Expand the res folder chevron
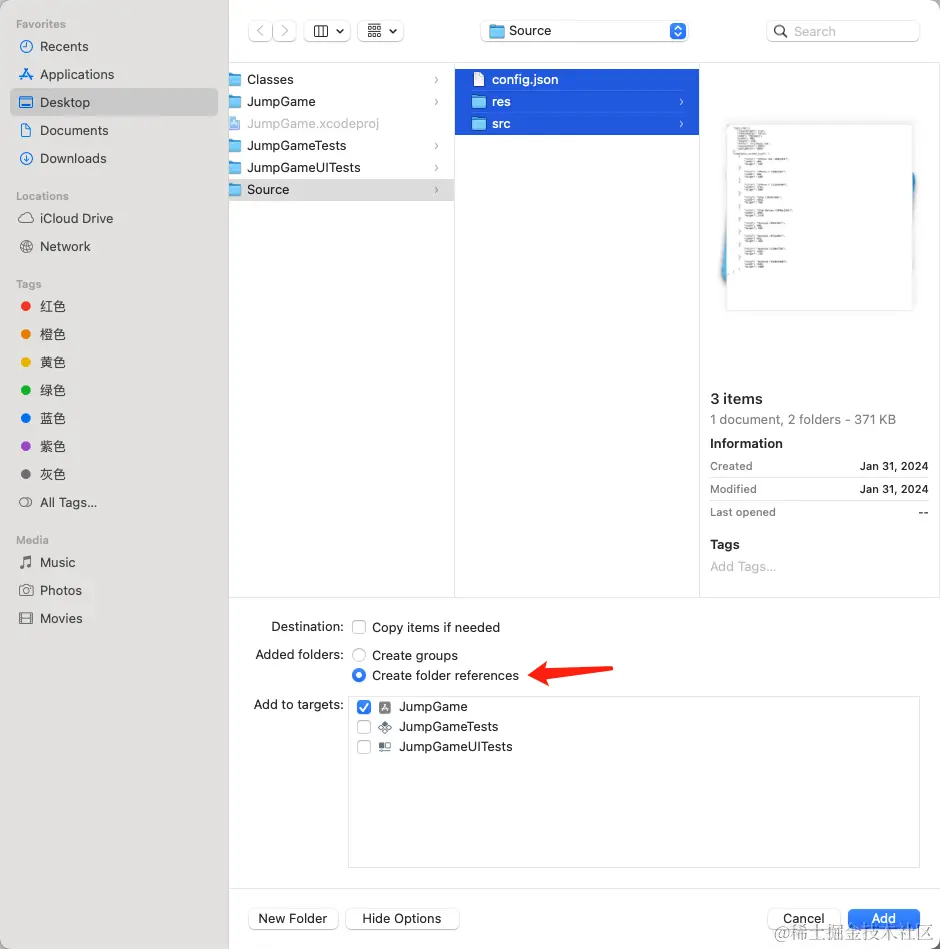 [x=682, y=102]
